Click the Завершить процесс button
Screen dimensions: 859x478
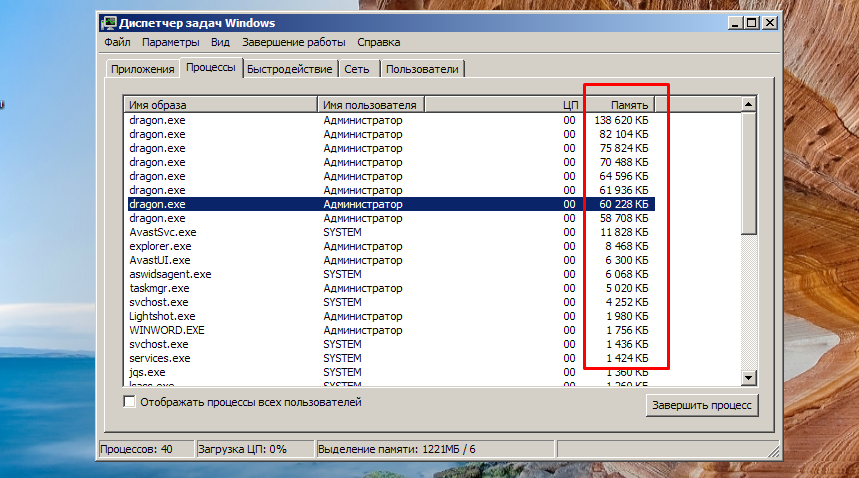pyautogui.click(x=702, y=405)
